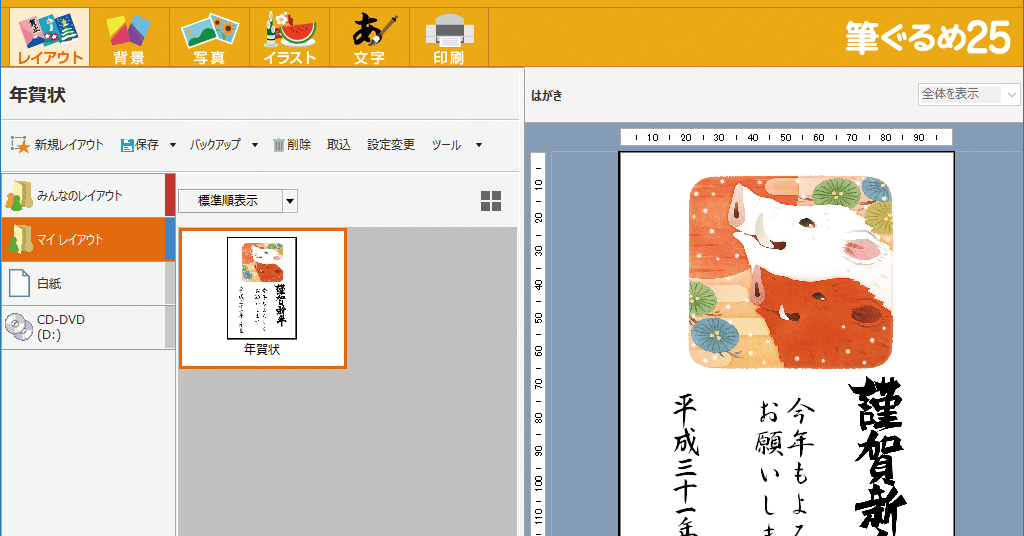Click the 保存 label
1024x536 pixels.
tap(147, 144)
